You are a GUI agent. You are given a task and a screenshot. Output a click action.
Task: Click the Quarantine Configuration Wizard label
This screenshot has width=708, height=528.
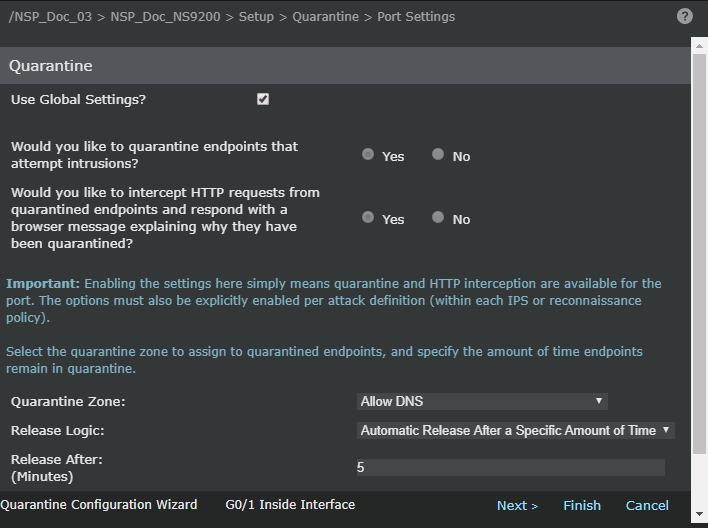[x=99, y=505]
